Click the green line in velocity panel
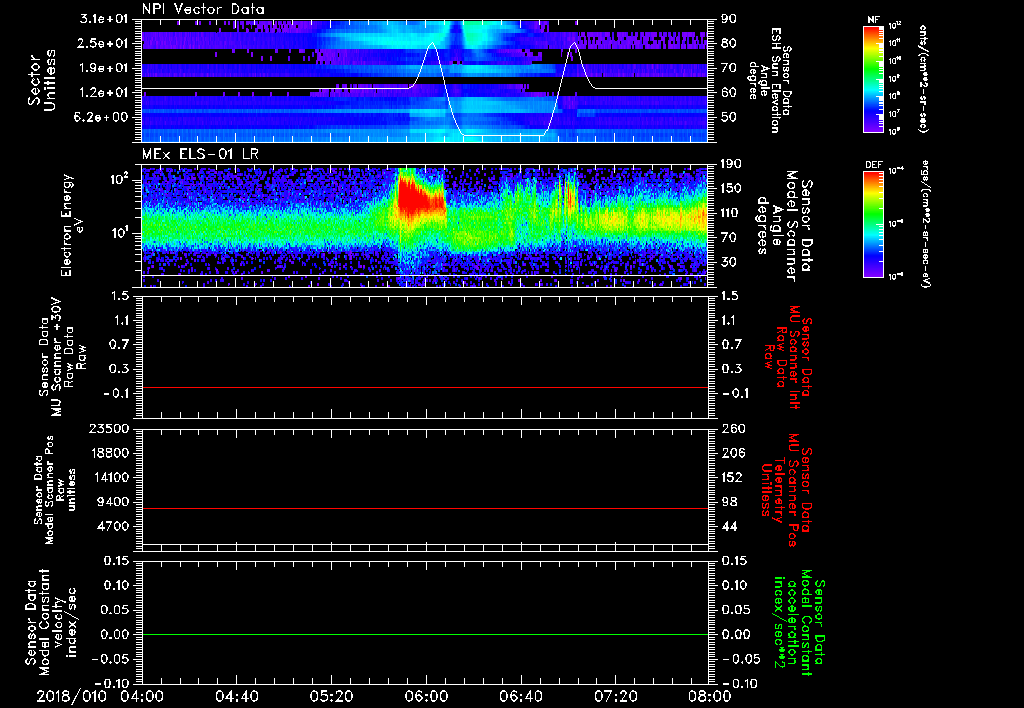The image size is (1024, 708). coord(425,634)
